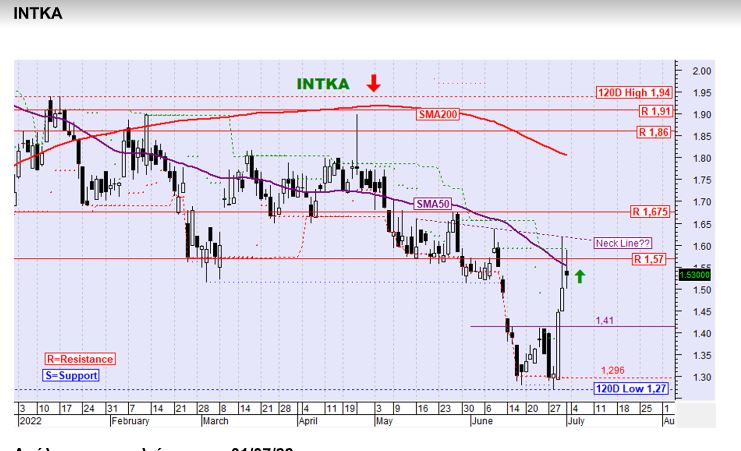
Task: Click the 1.35 price axis value
Action: pos(702,356)
